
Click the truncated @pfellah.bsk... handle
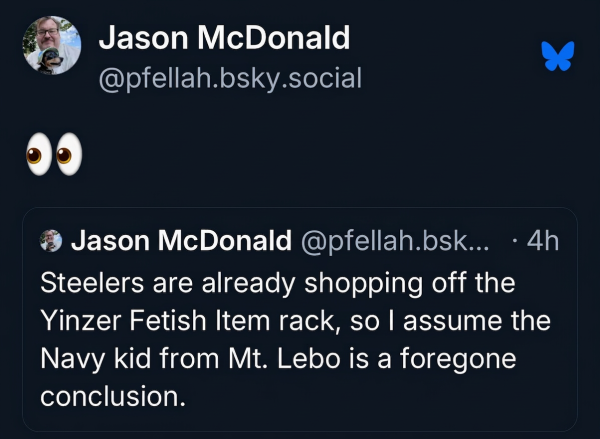point(396,241)
